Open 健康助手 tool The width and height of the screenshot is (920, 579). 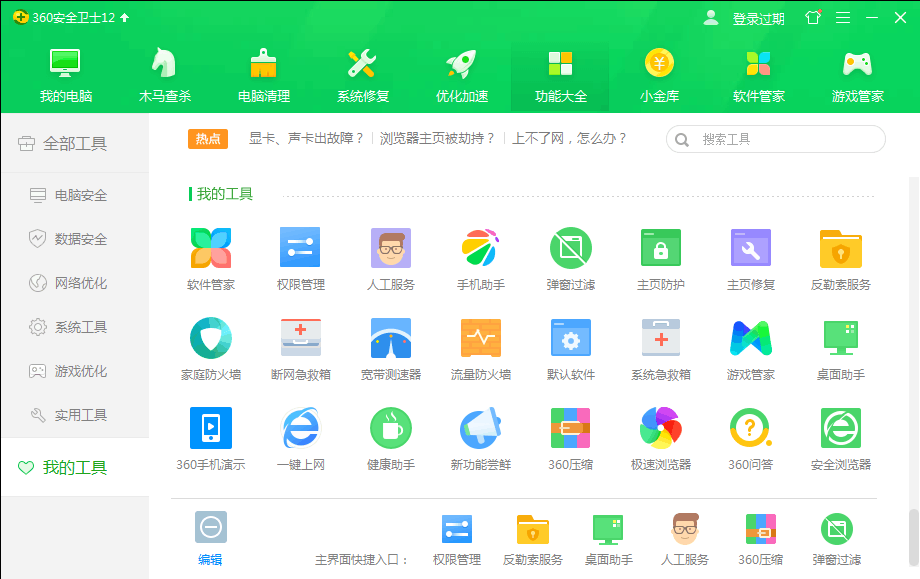[x=391, y=428]
